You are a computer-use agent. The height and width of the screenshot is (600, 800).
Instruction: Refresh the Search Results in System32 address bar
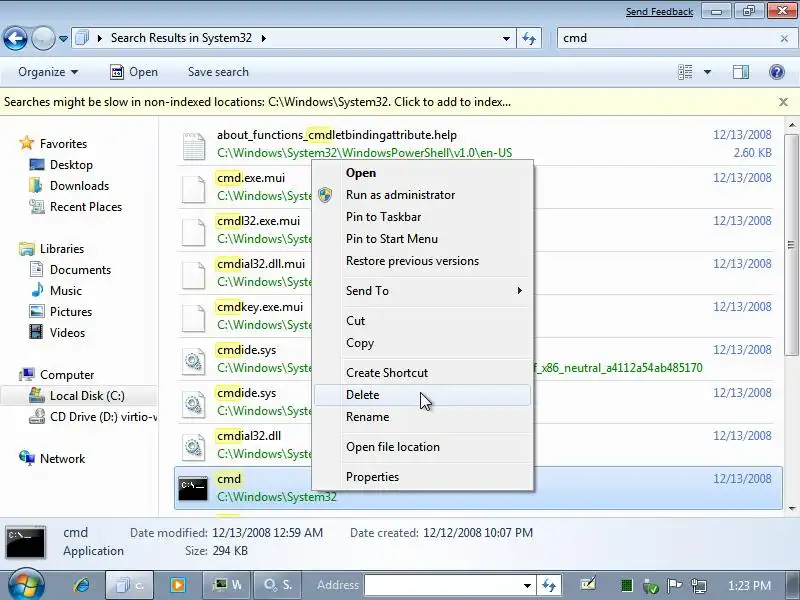coord(529,38)
